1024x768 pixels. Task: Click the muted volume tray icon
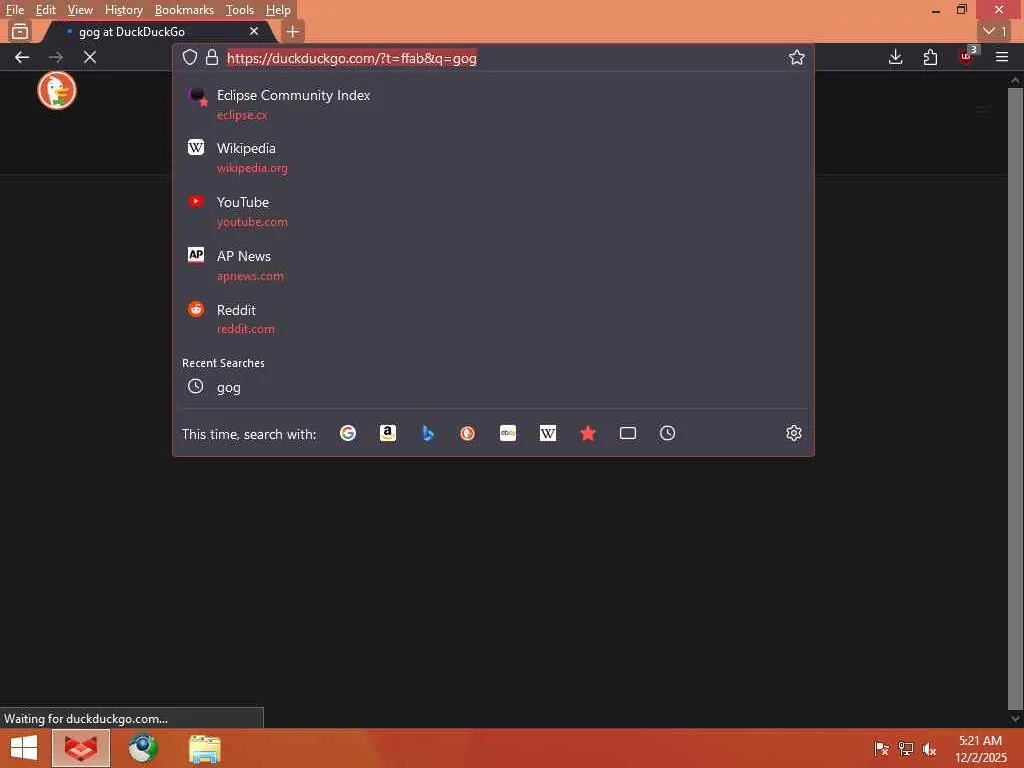click(x=929, y=748)
